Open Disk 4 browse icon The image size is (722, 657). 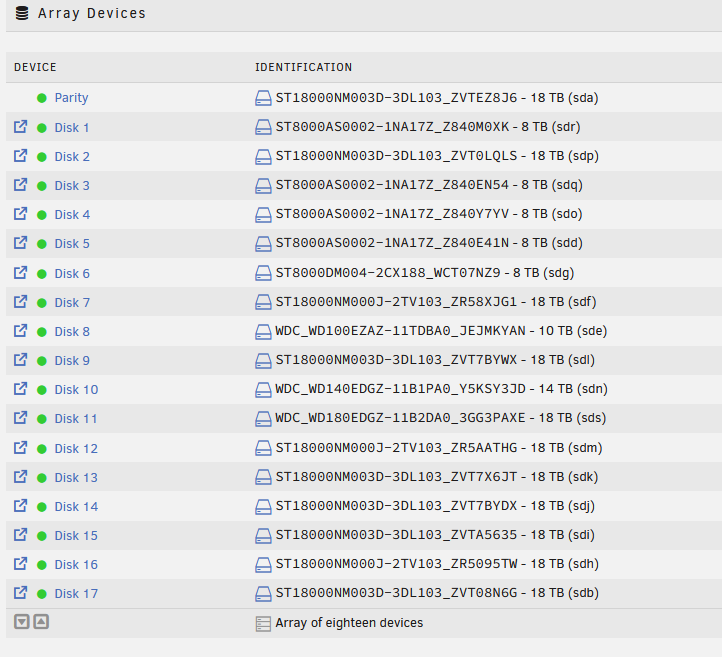click(x=20, y=214)
